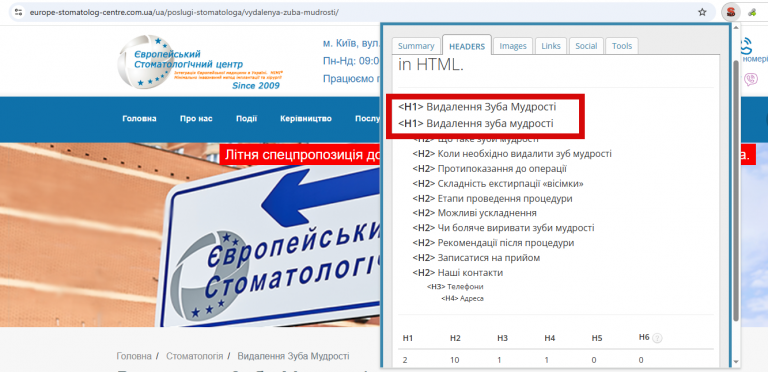The width and height of the screenshot is (768, 372).
Task: Follow the Головна breadcrumb link
Action: (x=134, y=356)
